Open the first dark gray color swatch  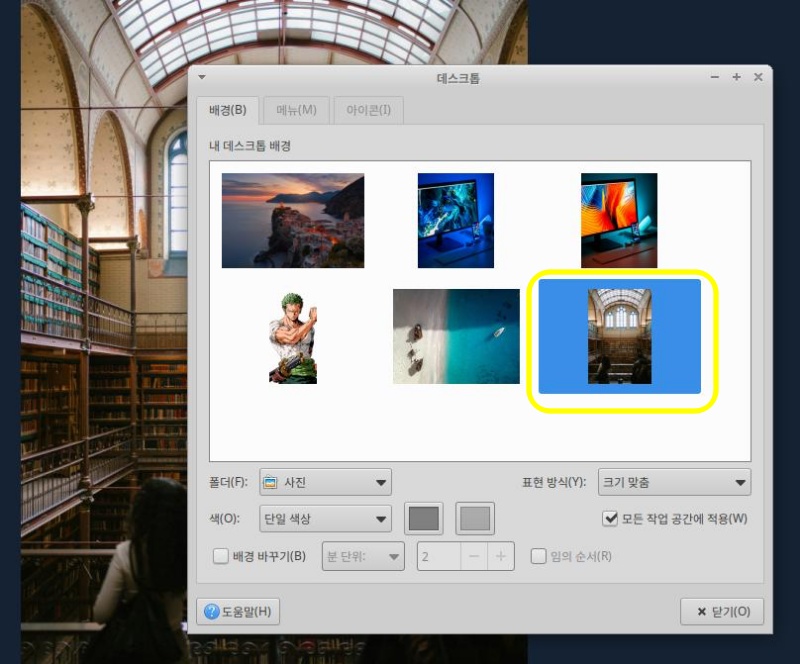click(423, 519)
